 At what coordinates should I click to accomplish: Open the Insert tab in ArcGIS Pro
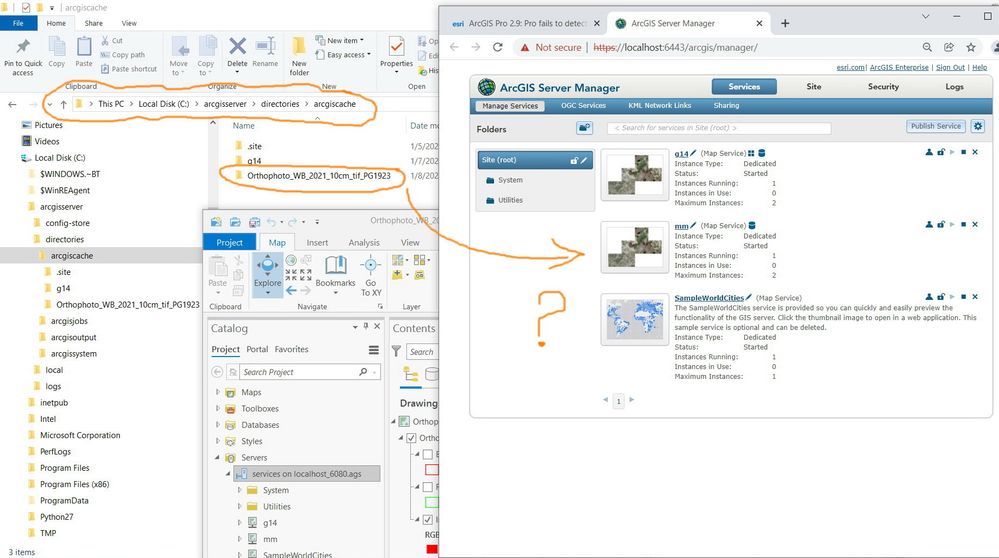[x=317, y=243]
